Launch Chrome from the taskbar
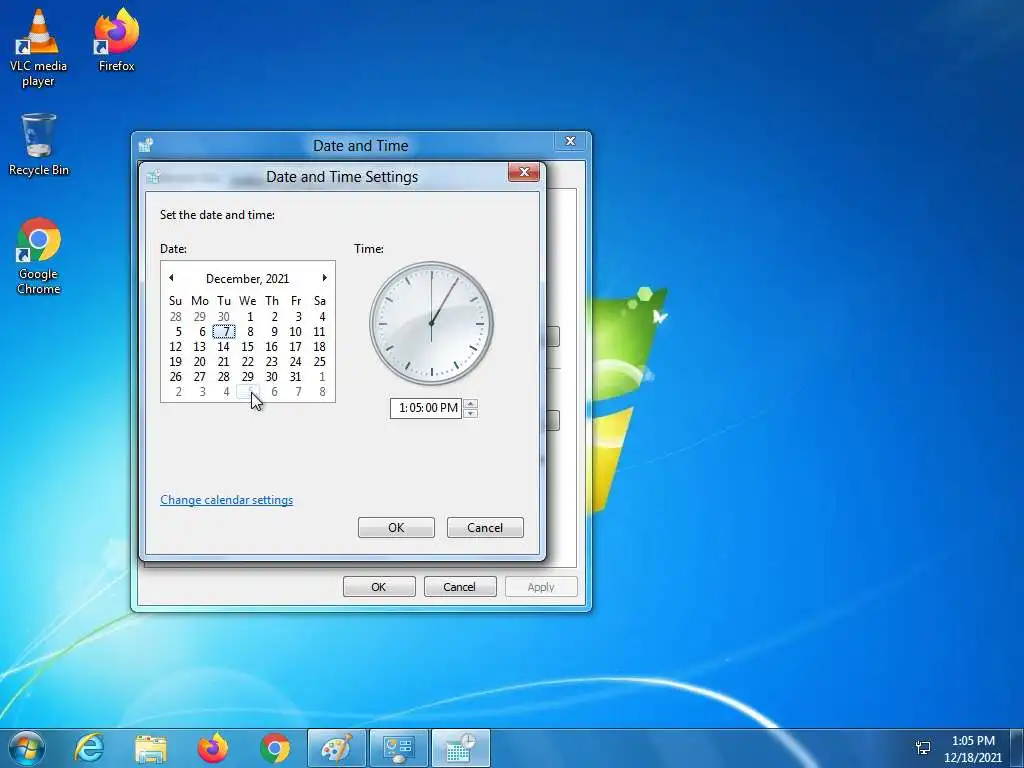 tap(275, 748)
